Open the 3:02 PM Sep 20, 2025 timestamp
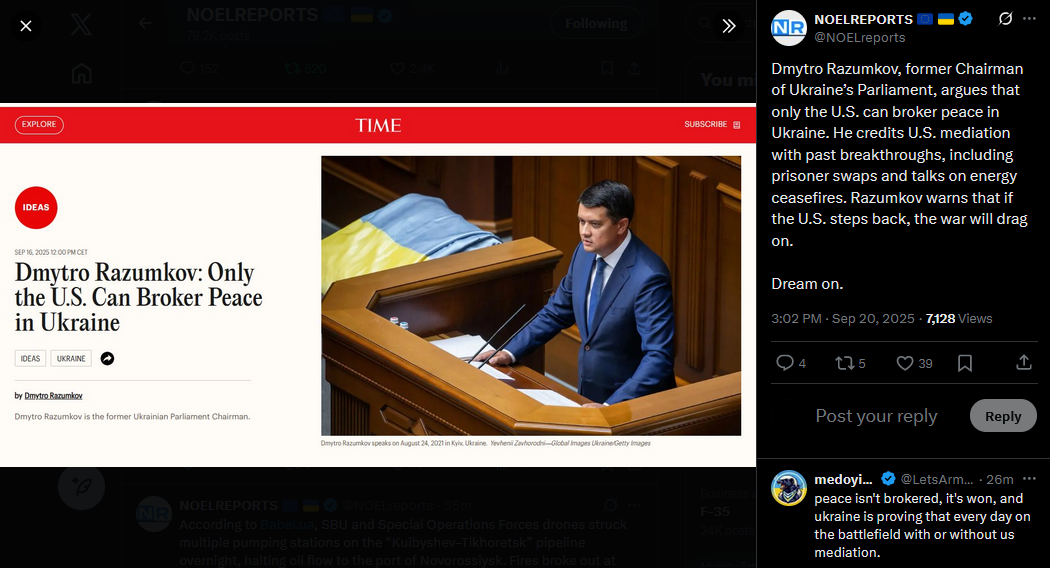Image resolution: width=1050 pixels, height=568 pixels. [x=842, y=319]
